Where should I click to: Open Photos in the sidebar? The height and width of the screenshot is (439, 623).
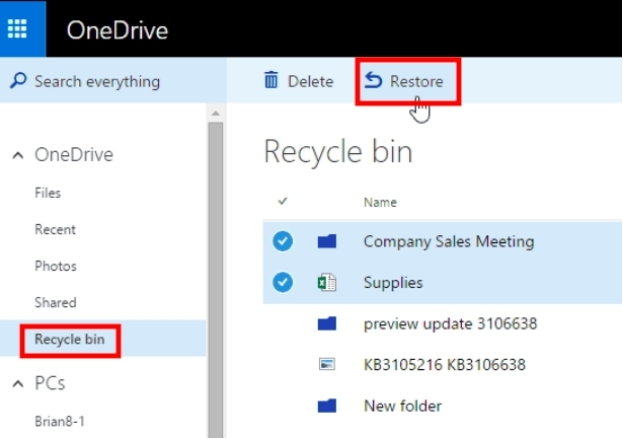pos(56,266)
